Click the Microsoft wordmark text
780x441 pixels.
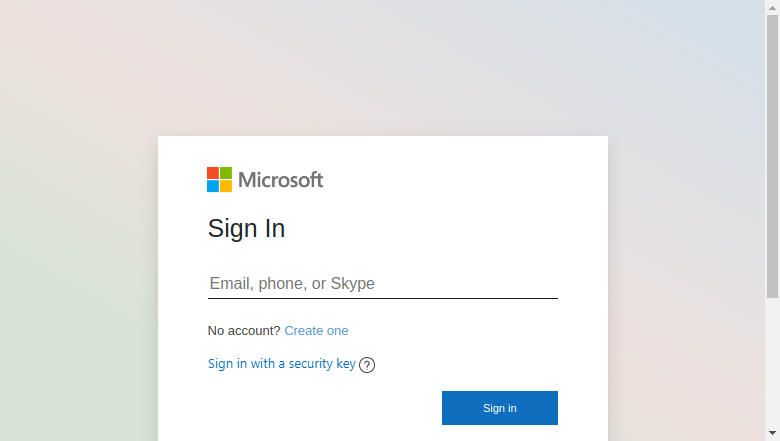click(281, 180)
